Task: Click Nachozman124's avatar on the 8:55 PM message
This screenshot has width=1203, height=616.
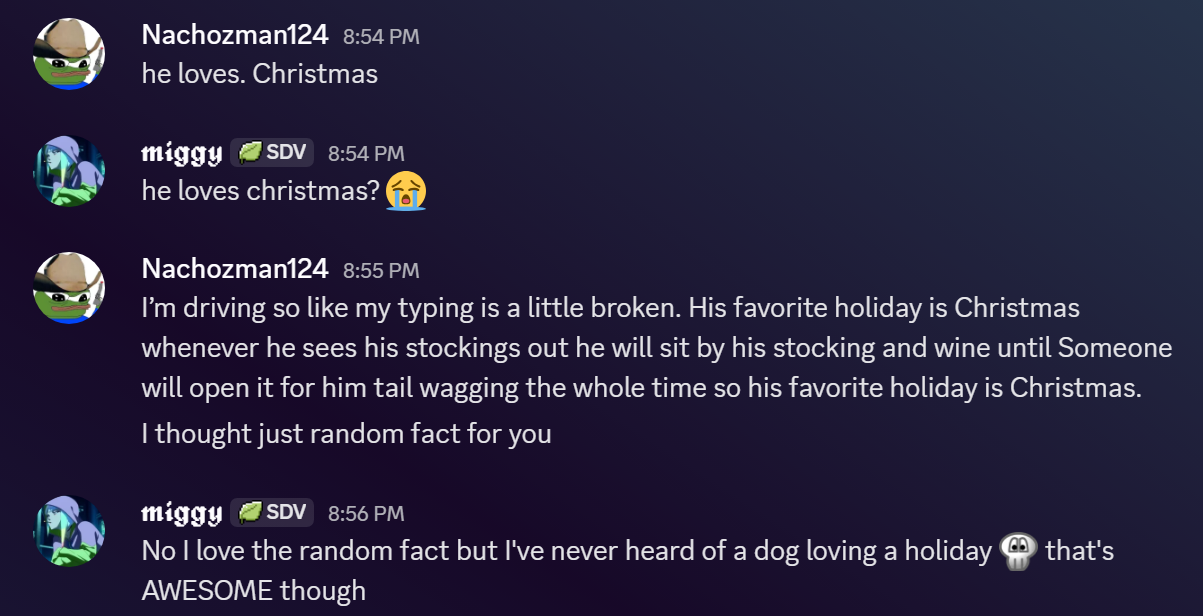Action: point(70,288)
